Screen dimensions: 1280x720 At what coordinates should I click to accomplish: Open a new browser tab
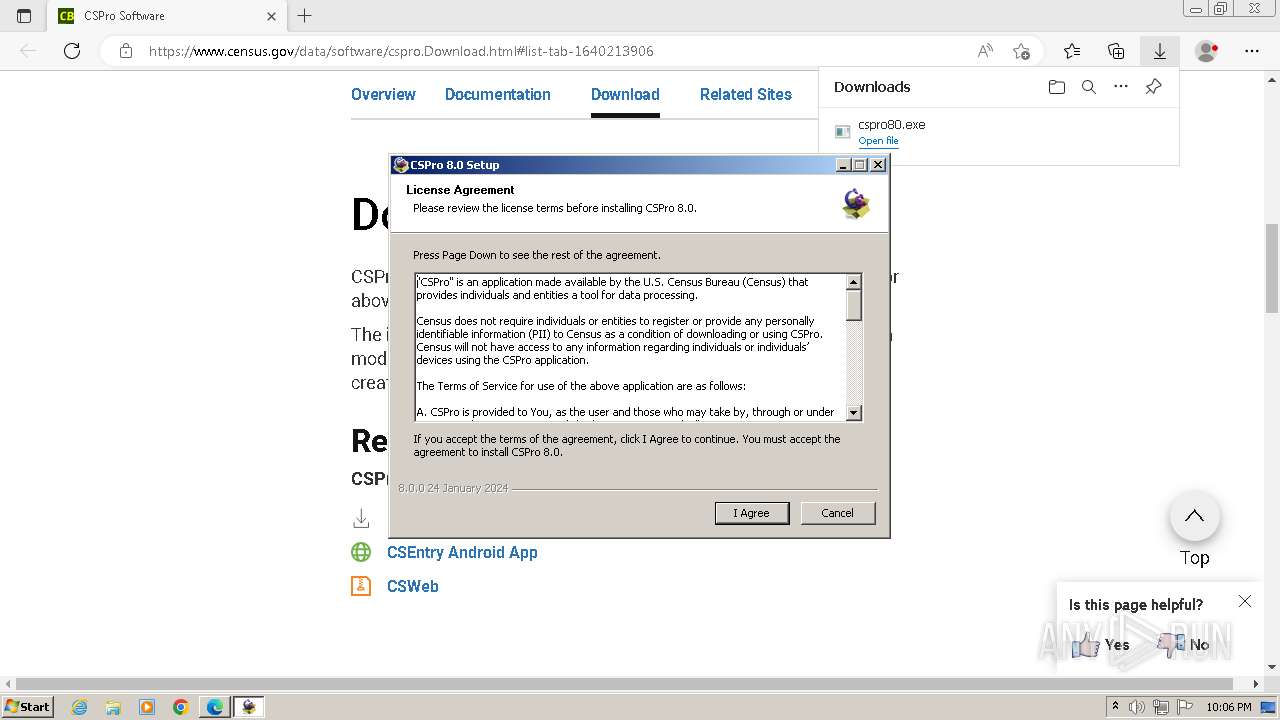click(x=305, y=16)
